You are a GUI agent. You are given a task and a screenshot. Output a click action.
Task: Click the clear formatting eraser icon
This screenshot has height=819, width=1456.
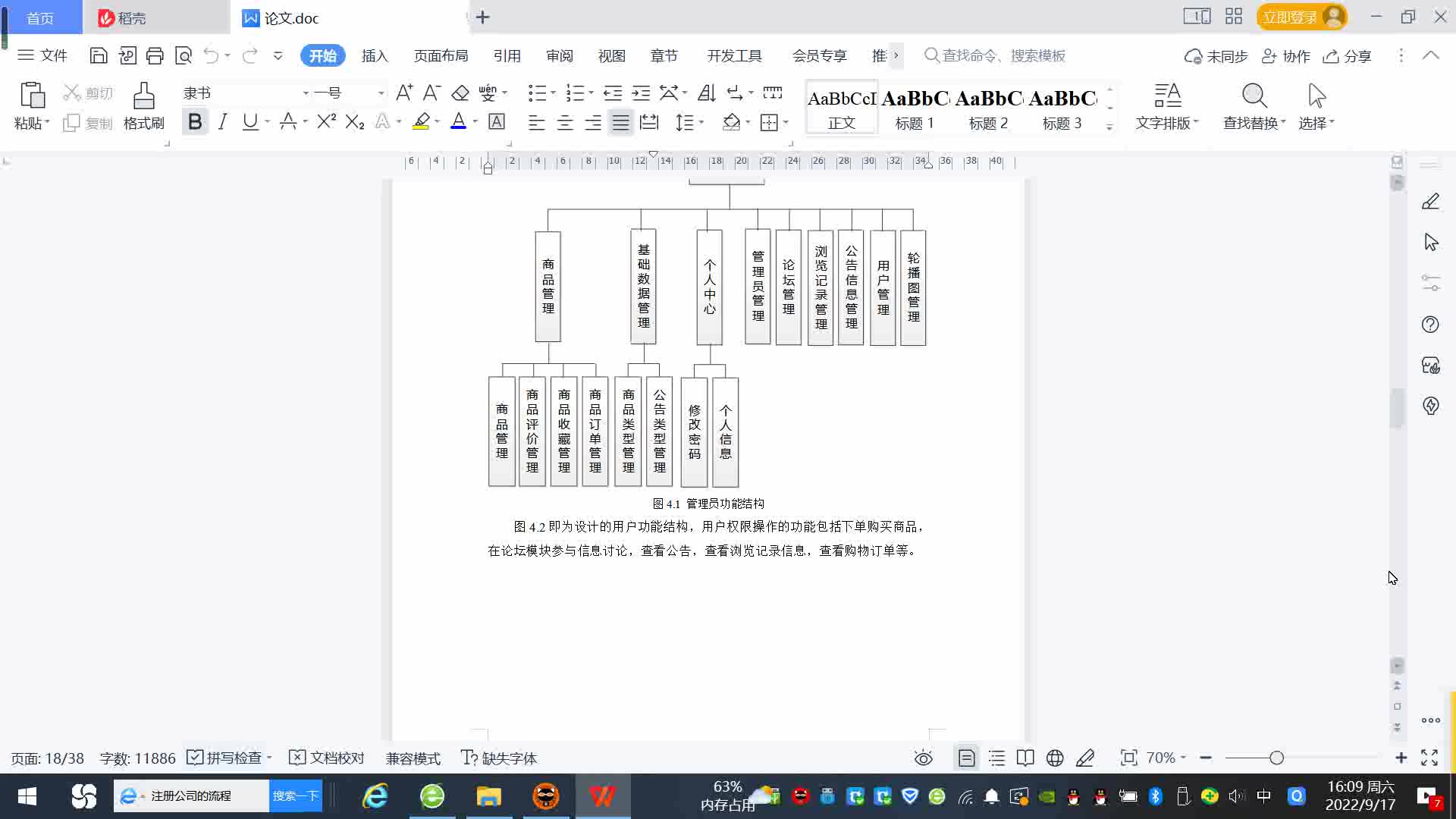tap(460, 93)
